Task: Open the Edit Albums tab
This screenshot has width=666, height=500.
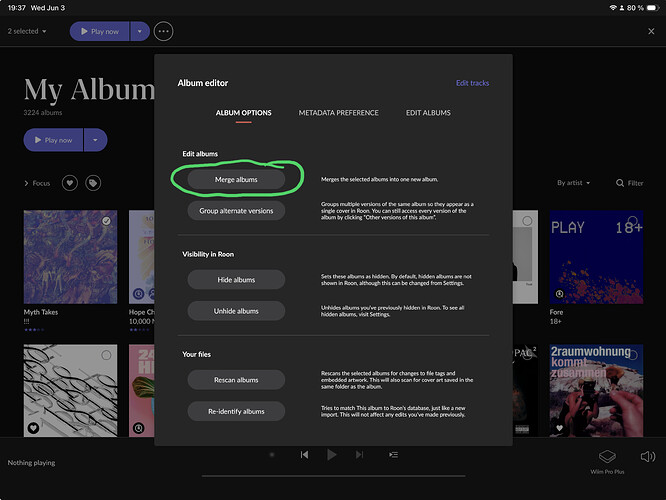Action: click(428, 113)
